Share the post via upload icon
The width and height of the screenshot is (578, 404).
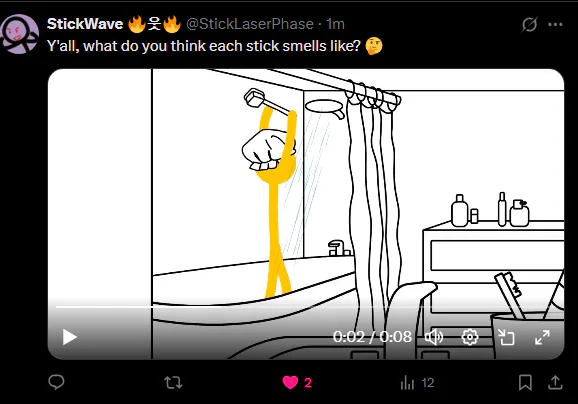[x=555, y=382]
